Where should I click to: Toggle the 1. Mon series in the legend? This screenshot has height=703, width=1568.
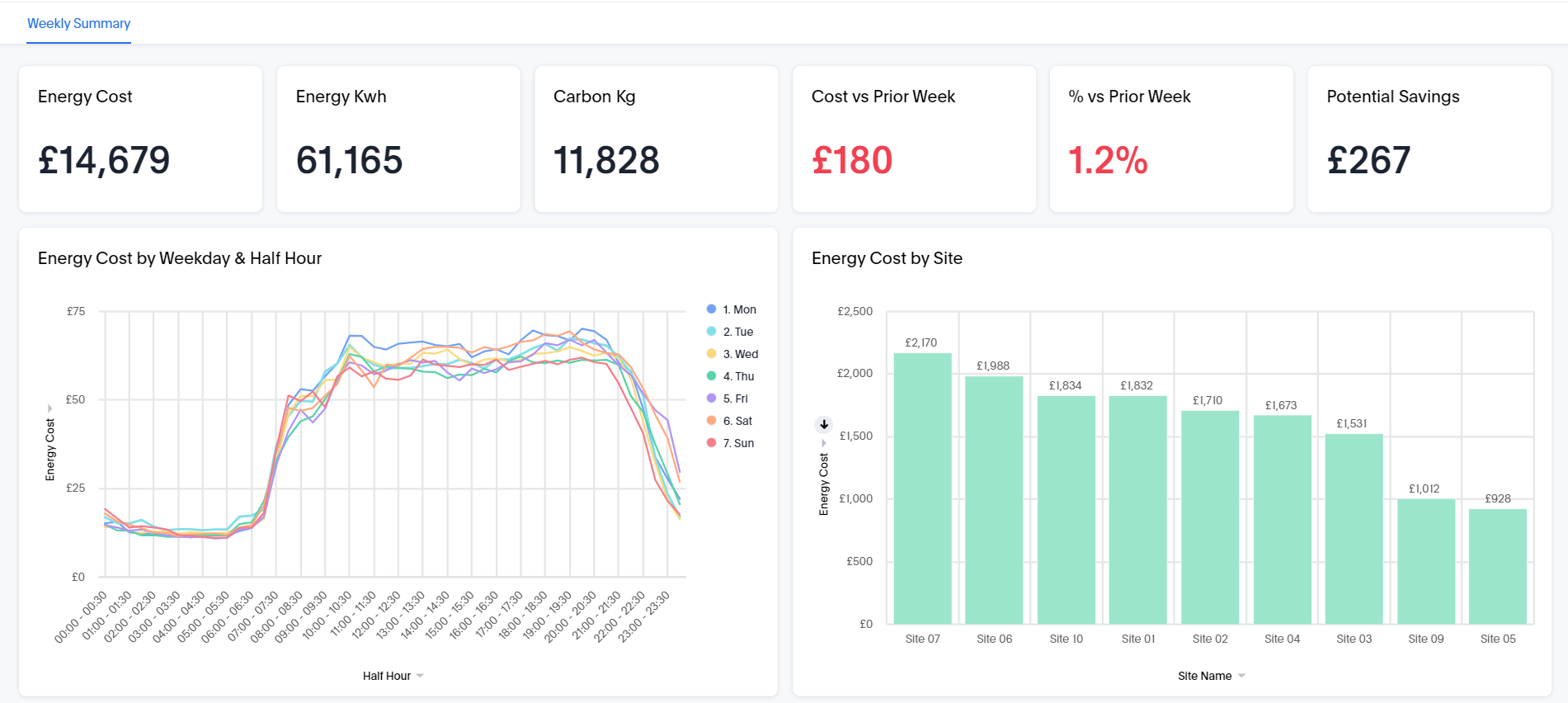pyautogui.click(x=732, y=309)
